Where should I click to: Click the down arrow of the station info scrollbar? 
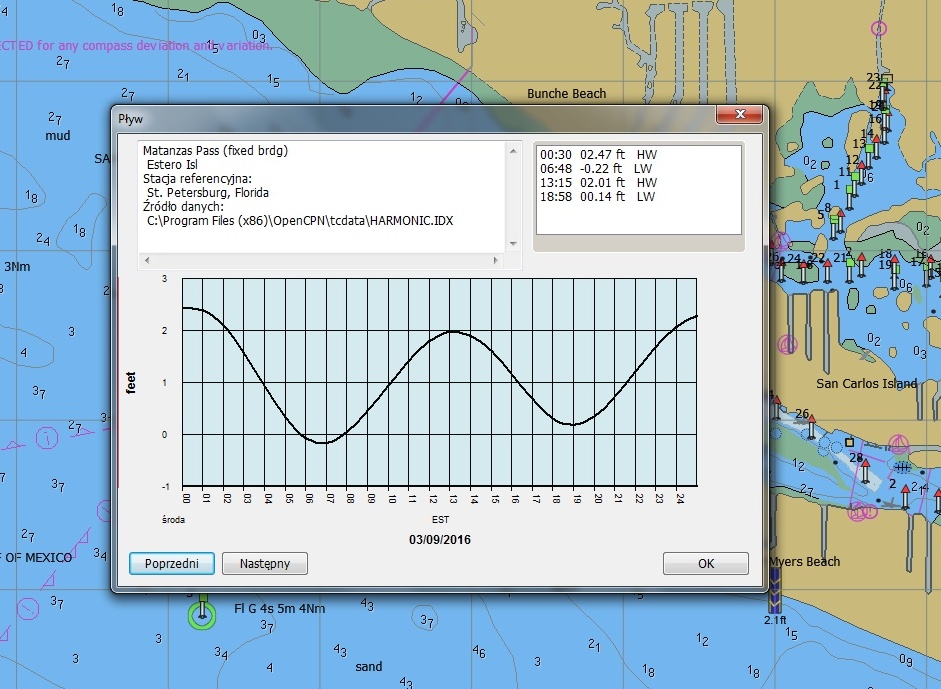tap(514, 243)
